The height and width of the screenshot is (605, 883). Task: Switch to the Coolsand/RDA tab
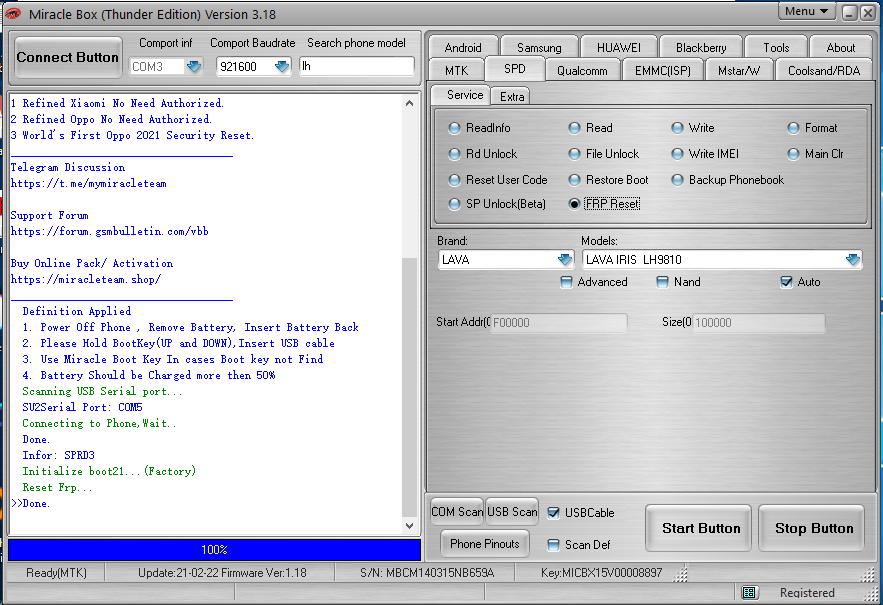824,70
